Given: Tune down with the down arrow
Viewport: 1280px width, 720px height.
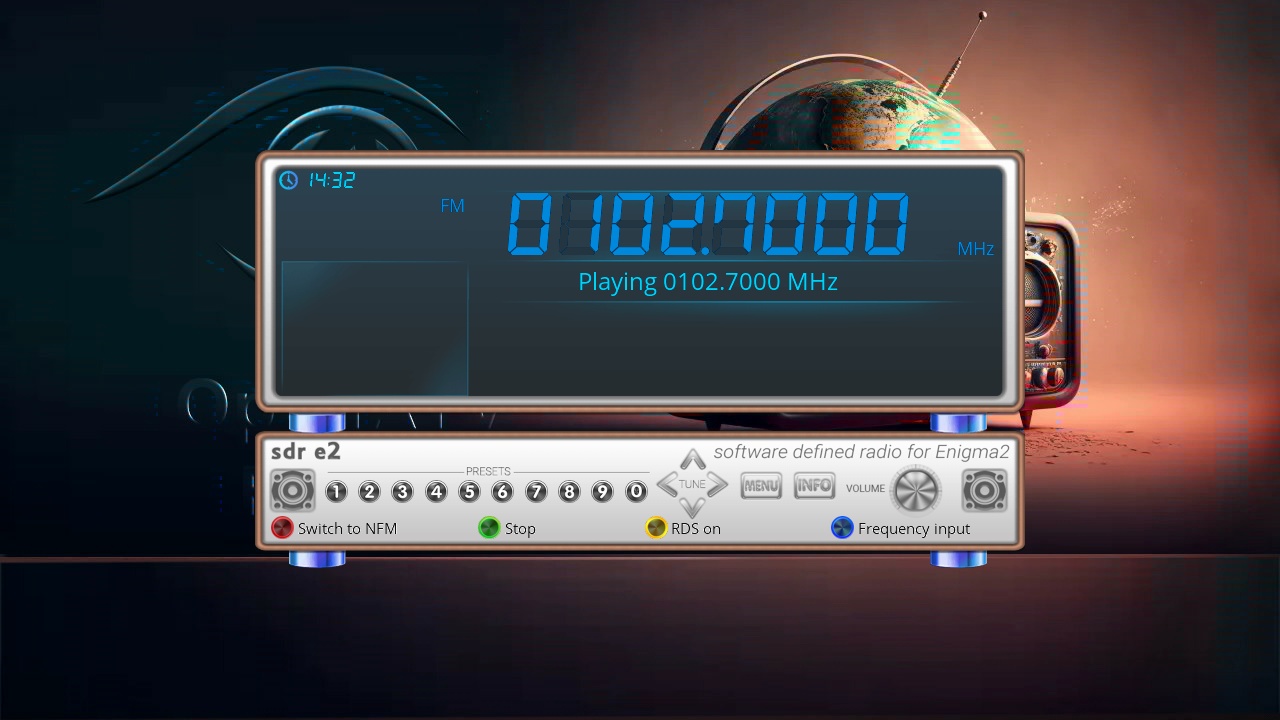Looking at the screenshot, I should pos(692,508).
